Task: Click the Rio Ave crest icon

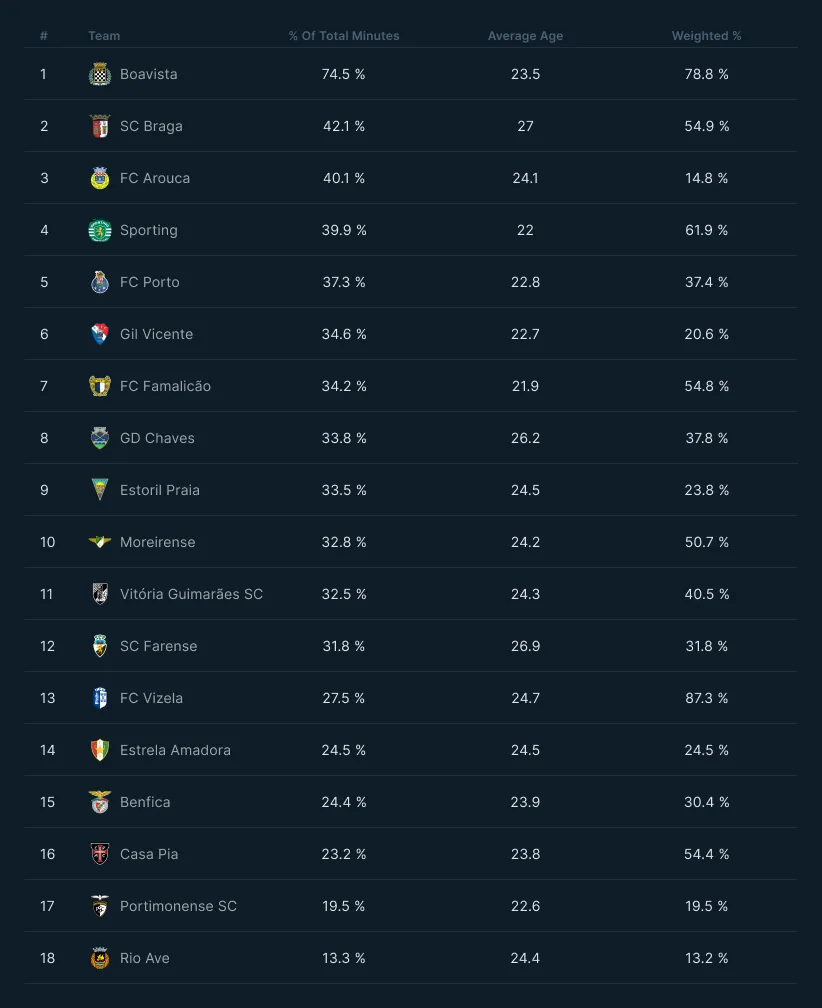Action: [x=100, y=958]
